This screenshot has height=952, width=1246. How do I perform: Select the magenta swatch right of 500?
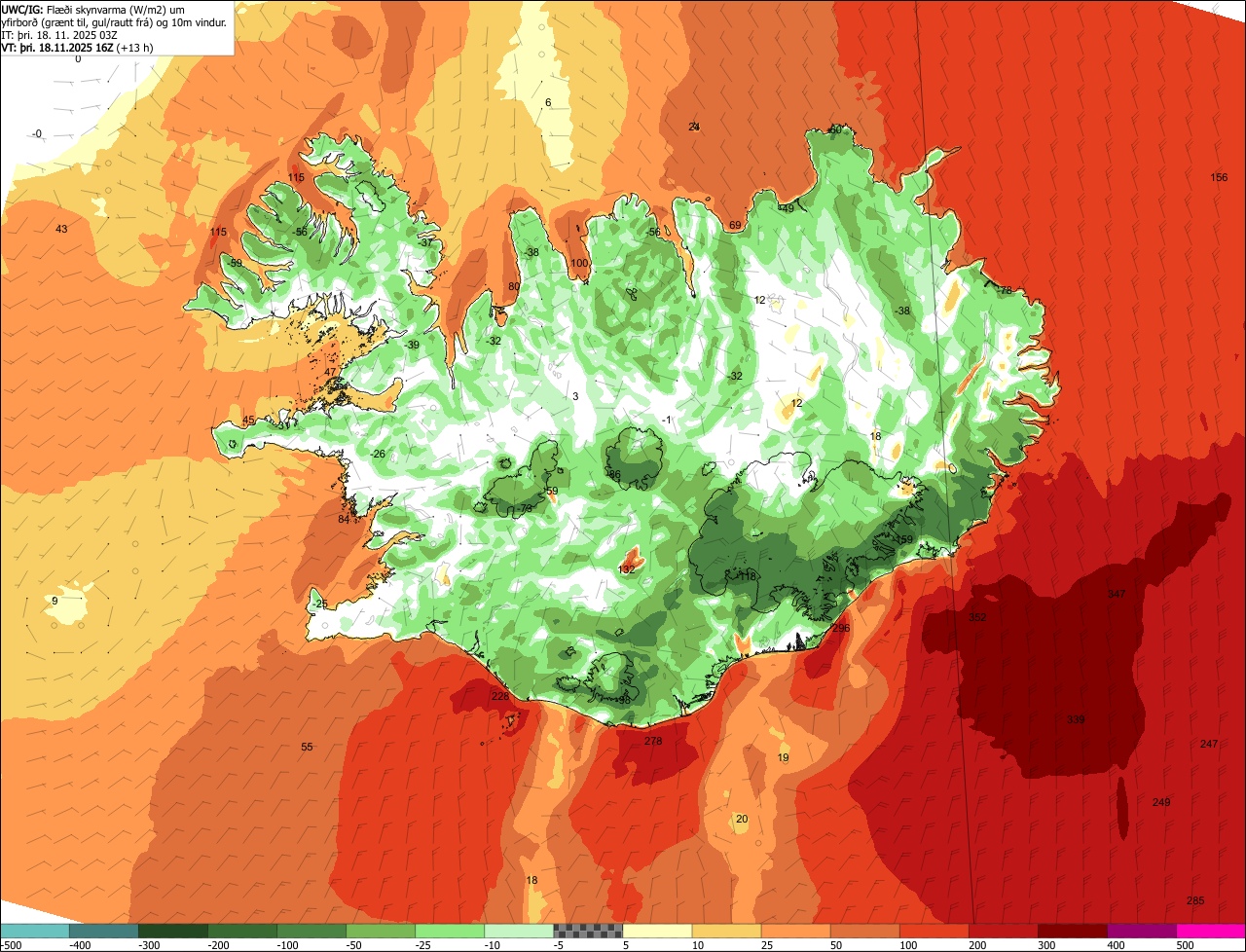tap(1210, 930)
